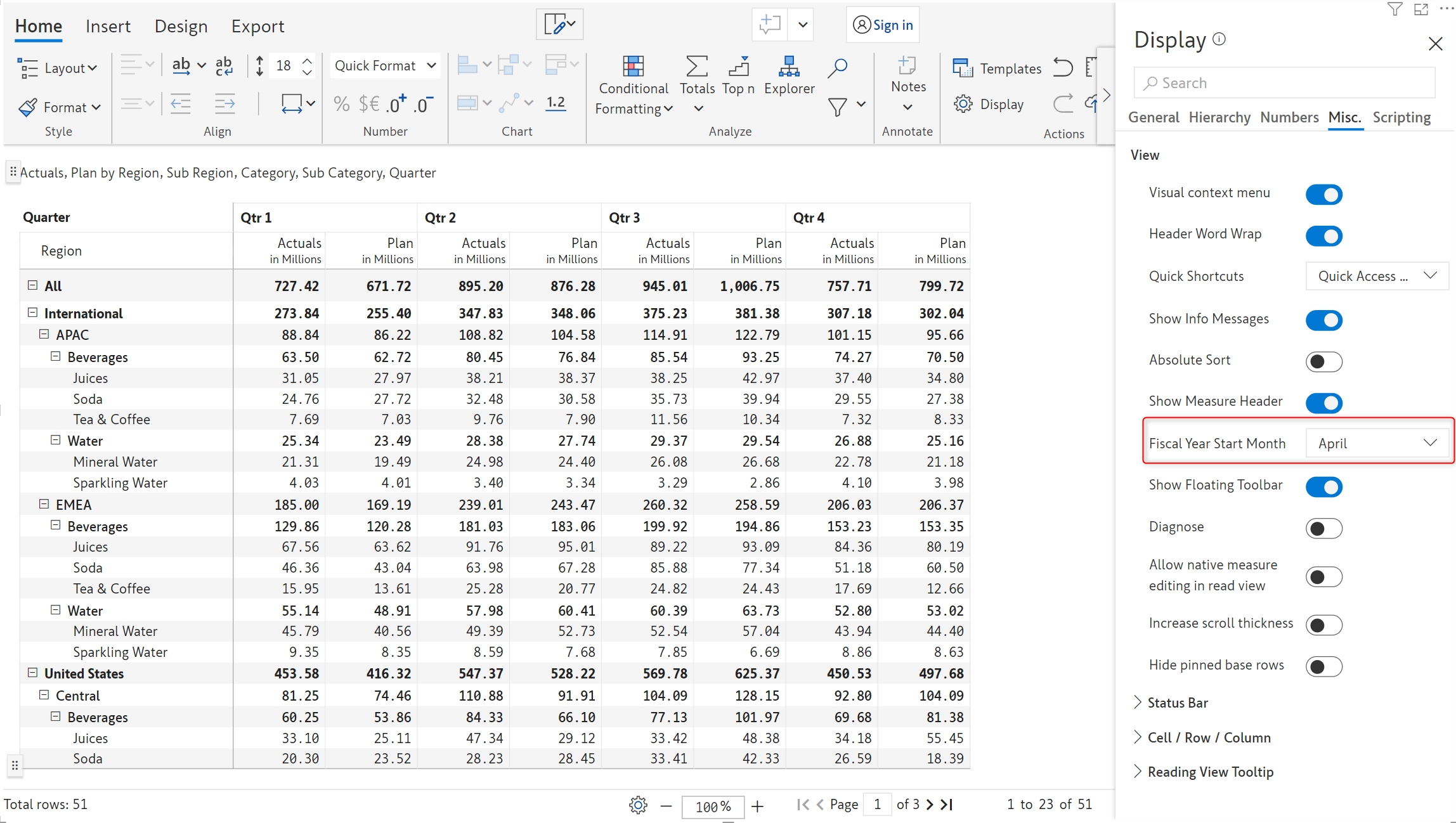Image resolution: width=1456 pixels, height=823 pixels.
Task: Enable the Diagnose toggle
Action: click(1323, 528)
